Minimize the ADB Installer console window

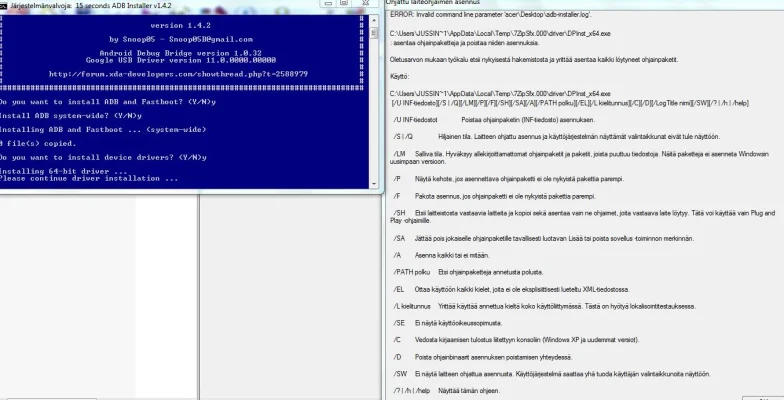point(327,5)
